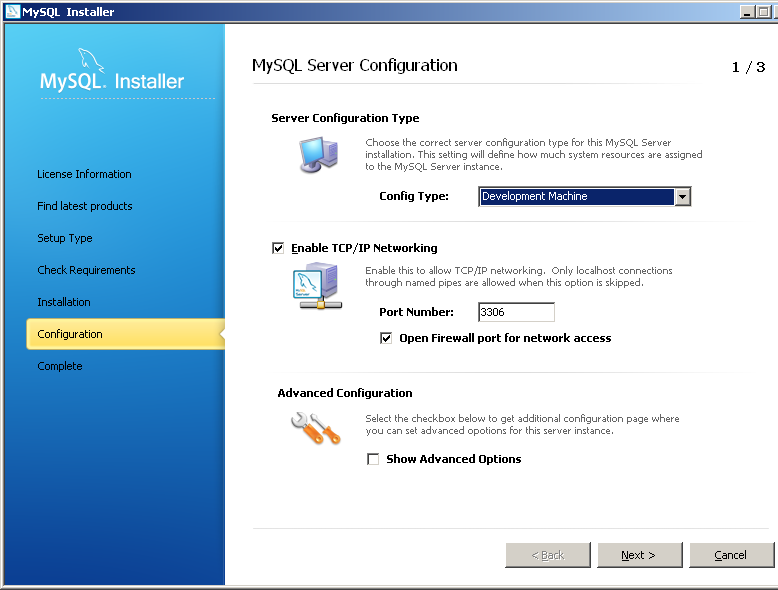Click the Cancel button
This screenshot has width=778, height=590.
[731, 555]
